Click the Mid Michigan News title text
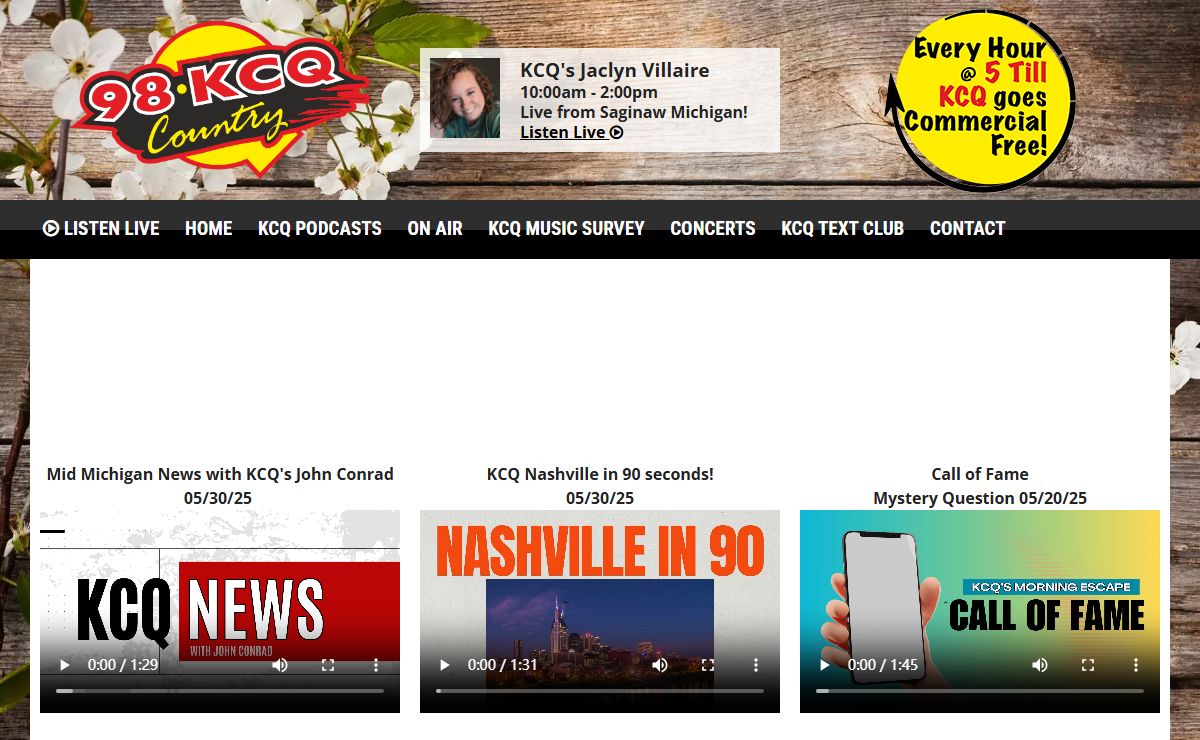Viewport: 1200px width, 740px height. (x=220, y=474)
